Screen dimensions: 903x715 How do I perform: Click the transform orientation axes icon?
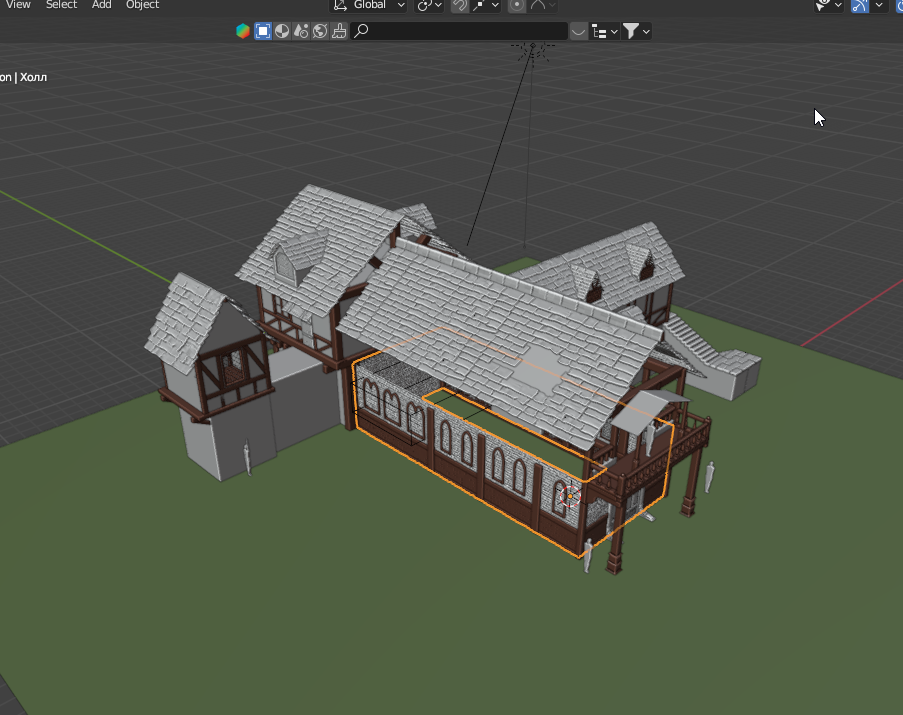tap(340, 5)
